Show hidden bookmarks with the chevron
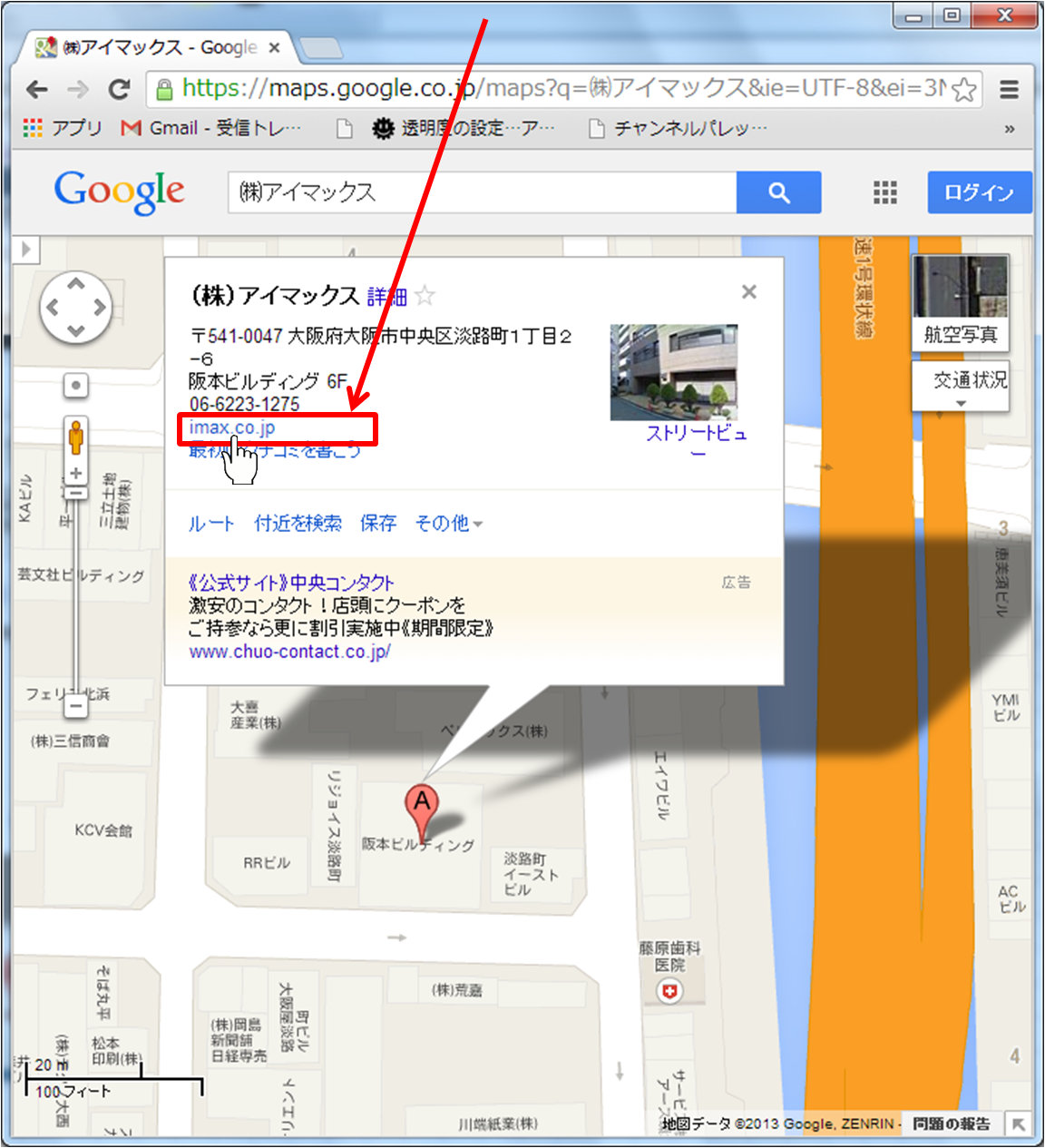Viewport: 1045px width, 1148px height. click(1009, 129)
